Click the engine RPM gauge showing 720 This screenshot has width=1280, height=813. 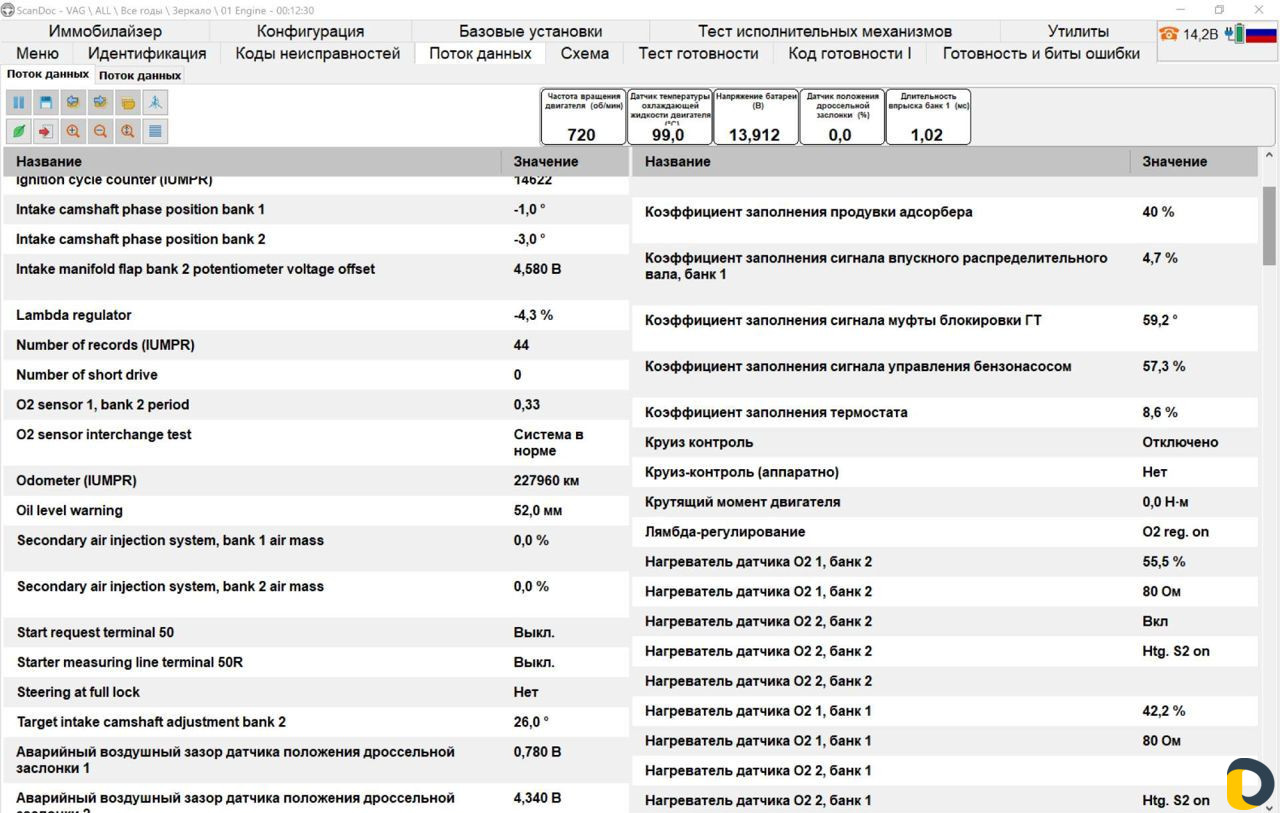click(583, 116)
